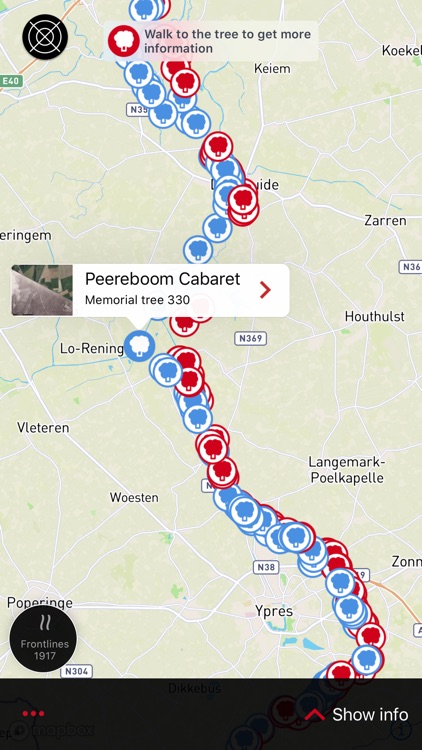This screenshot has width=422, height=750.
Task: Tap blue tree marker just above the callout
Action: pos(198,250)
